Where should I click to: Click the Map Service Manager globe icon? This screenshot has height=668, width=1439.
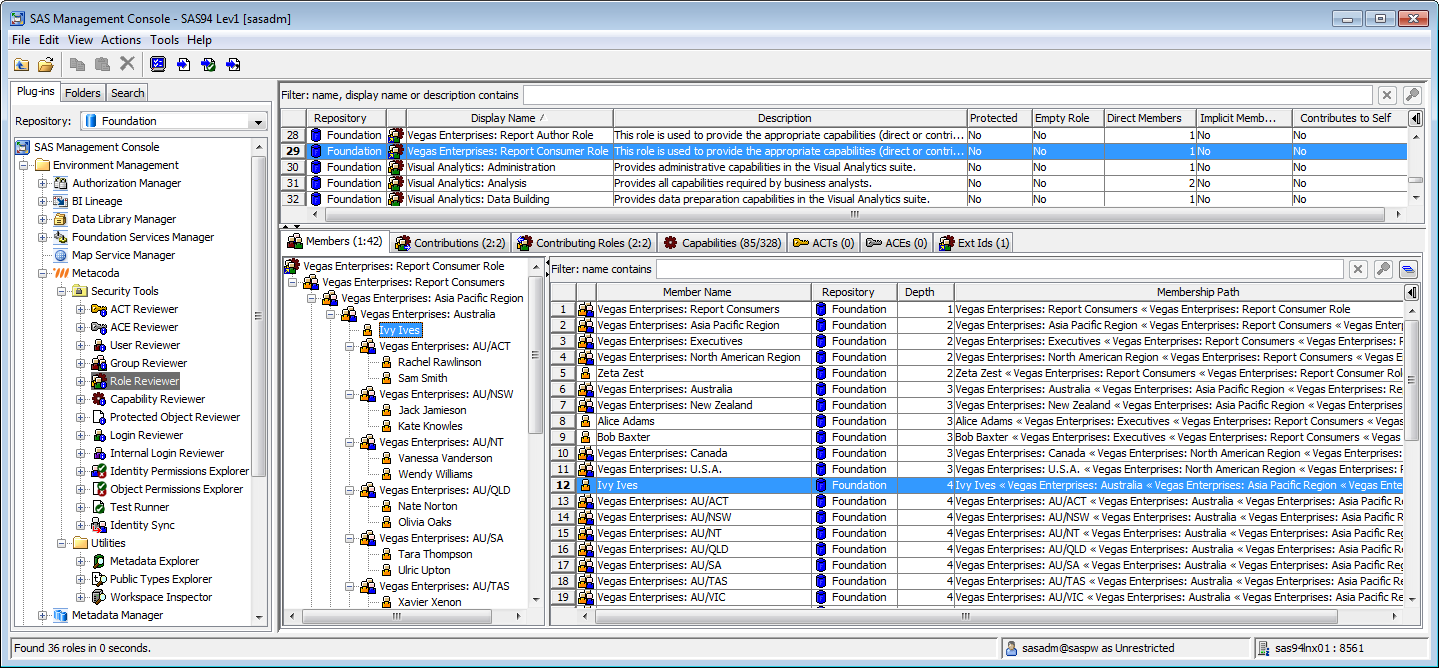tap(61, 255)
